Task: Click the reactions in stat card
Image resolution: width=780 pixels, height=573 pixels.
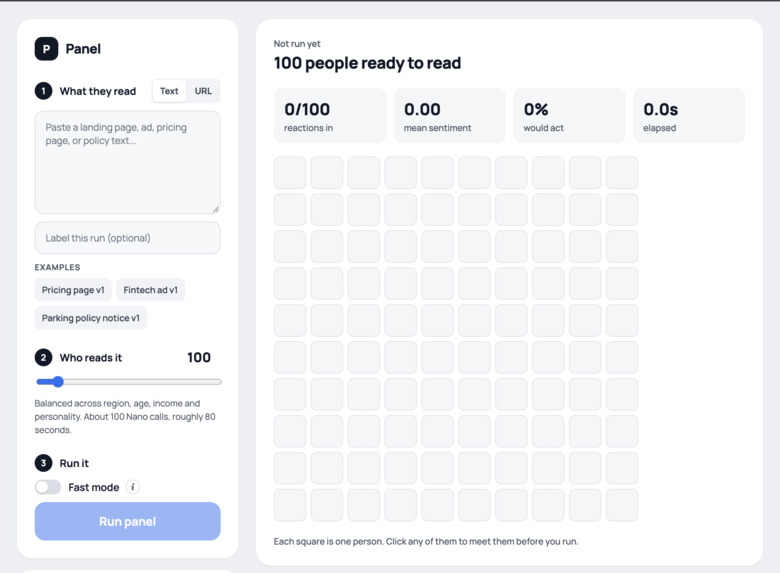Action: pos(330,115)
